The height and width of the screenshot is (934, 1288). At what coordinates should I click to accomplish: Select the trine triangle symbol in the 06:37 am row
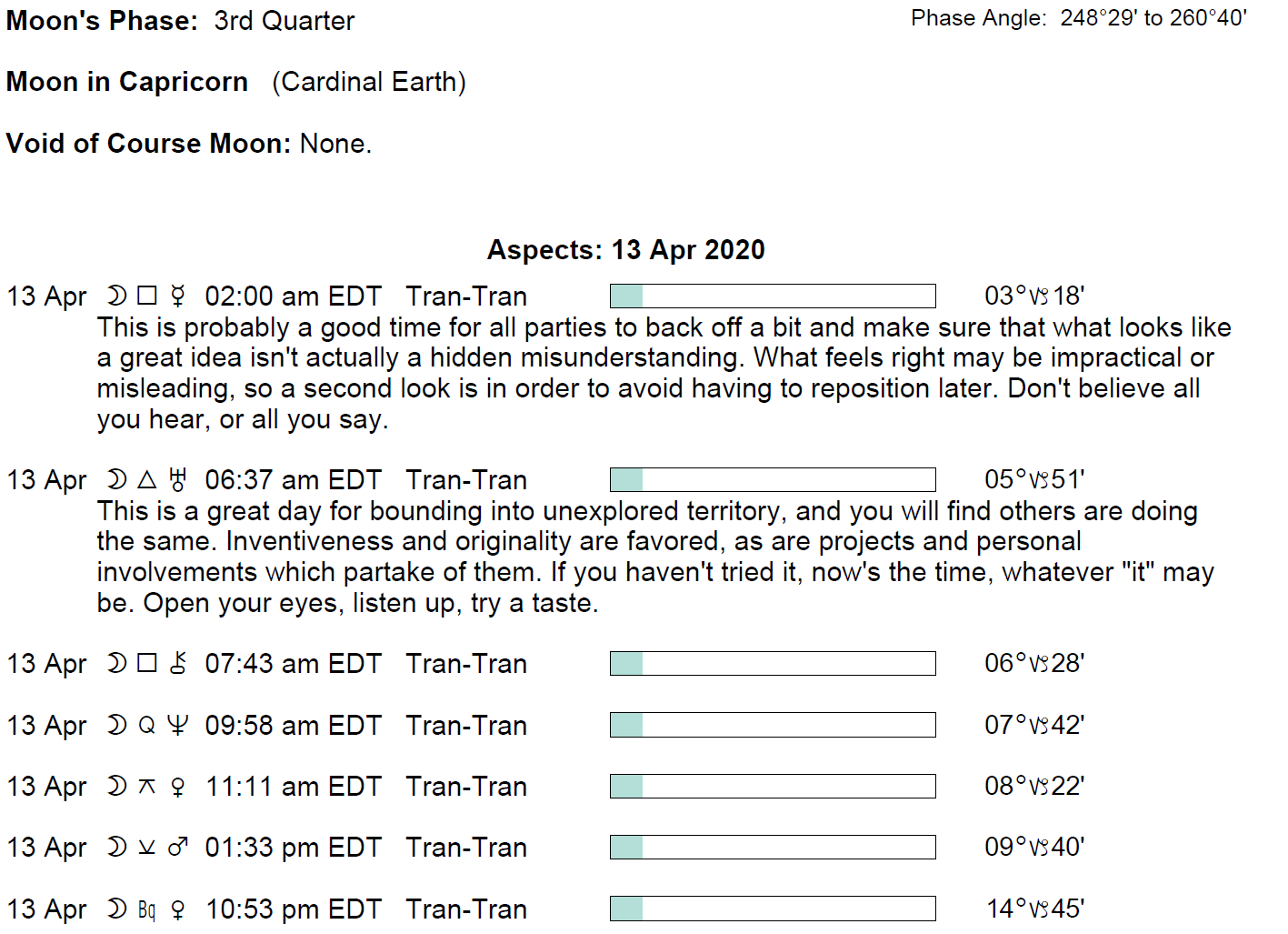147,479
